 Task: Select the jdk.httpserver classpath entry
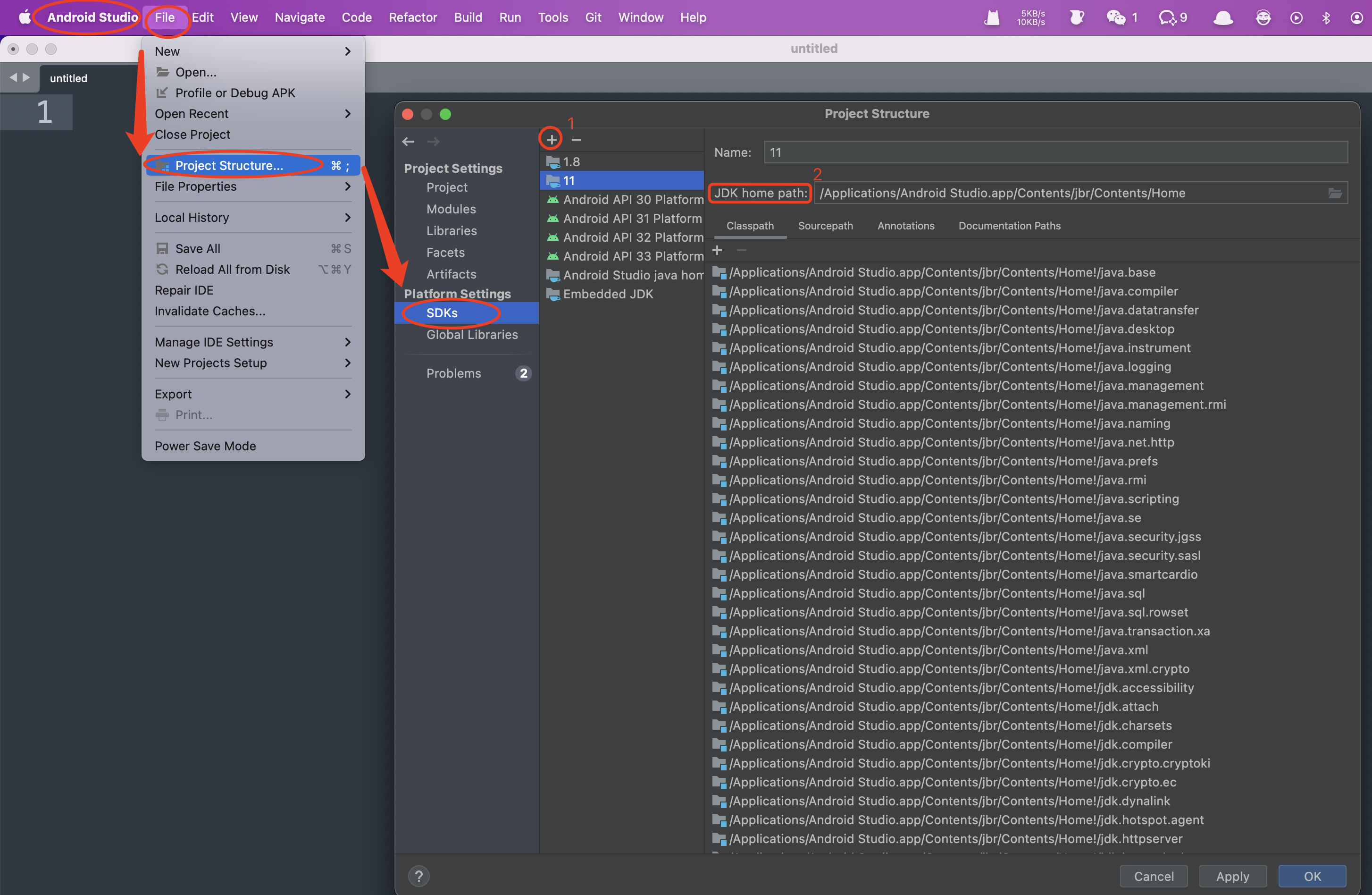tap(947, 838)
